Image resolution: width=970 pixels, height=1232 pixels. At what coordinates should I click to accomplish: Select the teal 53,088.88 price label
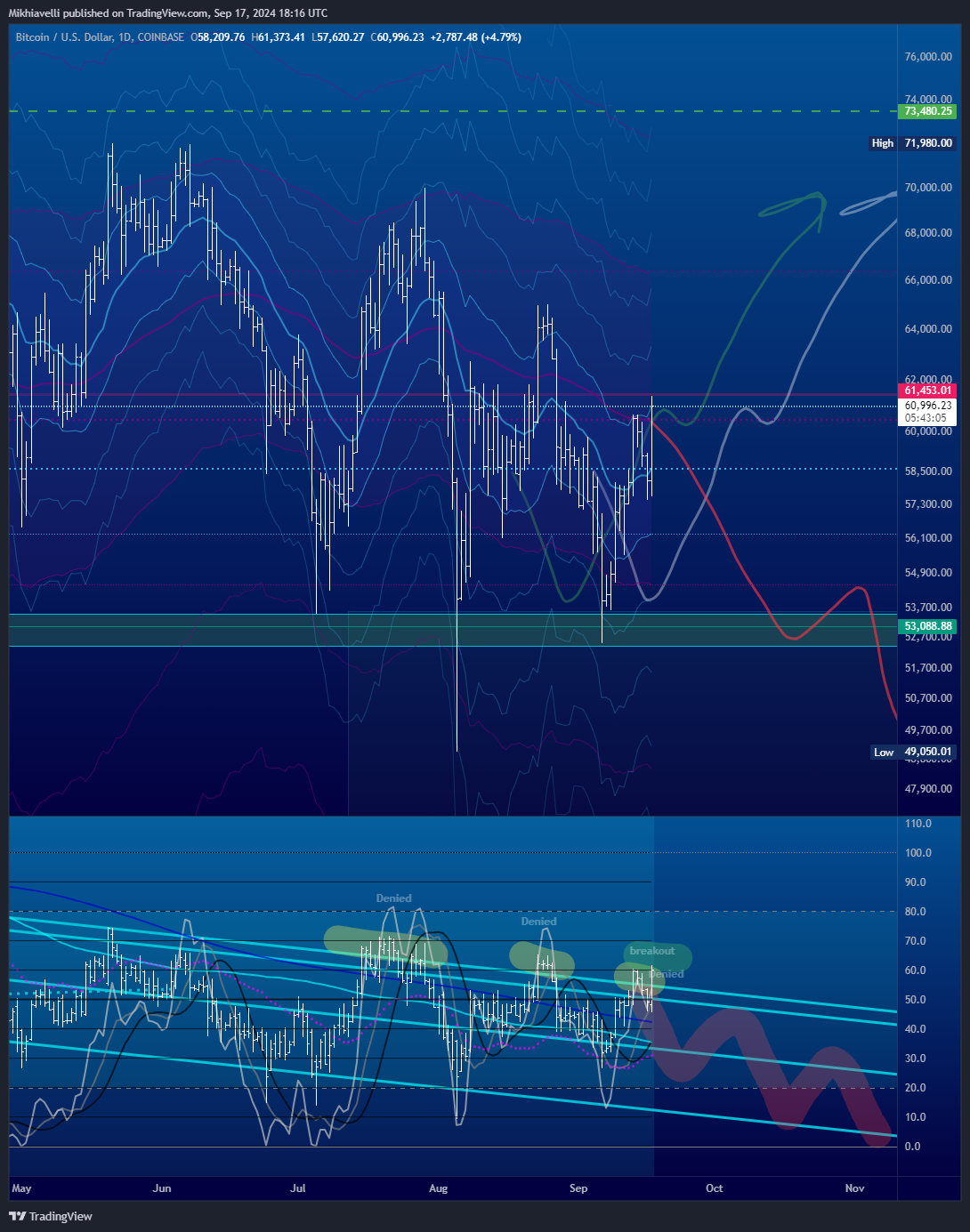[927, 626]
